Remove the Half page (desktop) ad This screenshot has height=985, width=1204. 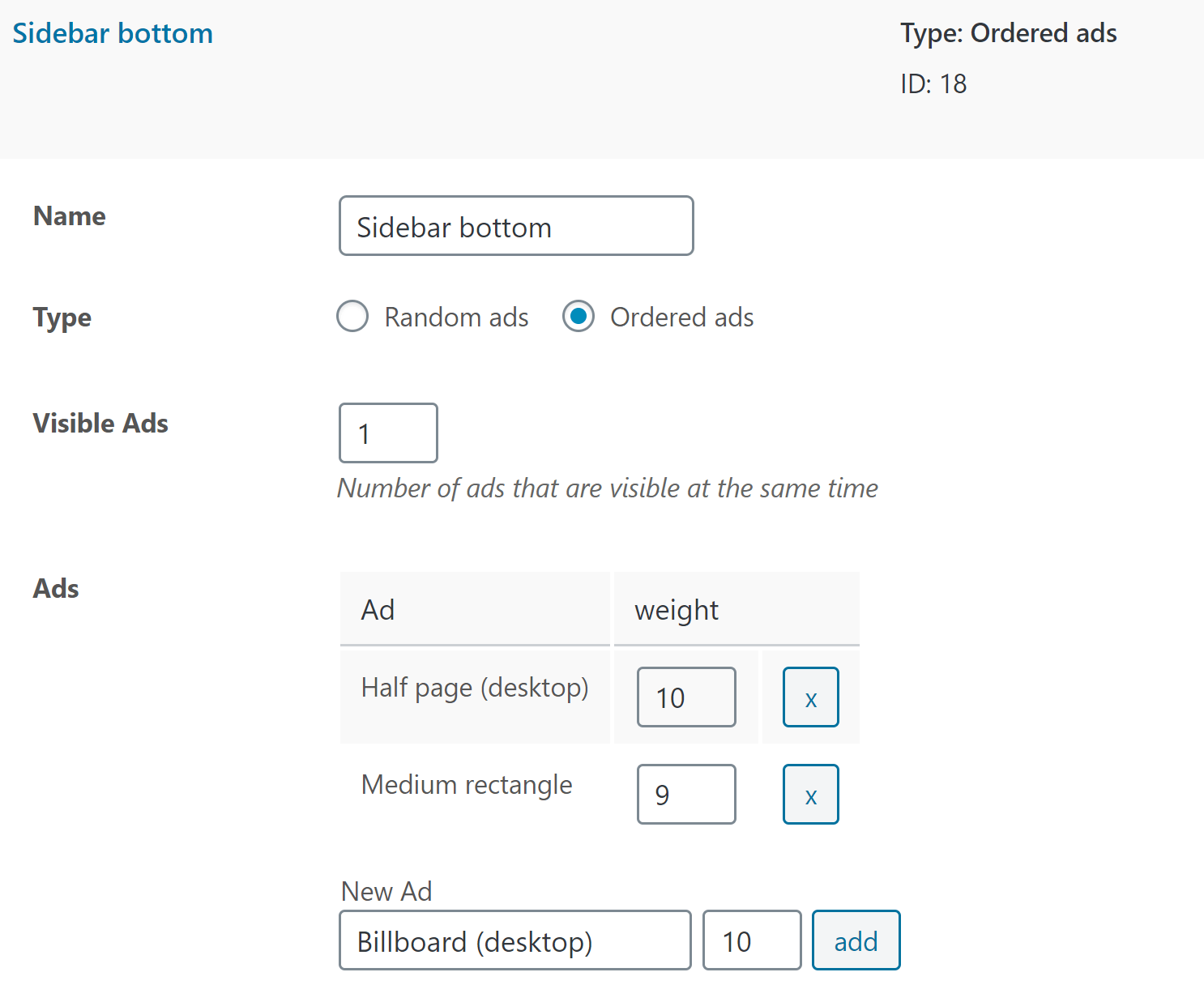[x=810, y=697]
